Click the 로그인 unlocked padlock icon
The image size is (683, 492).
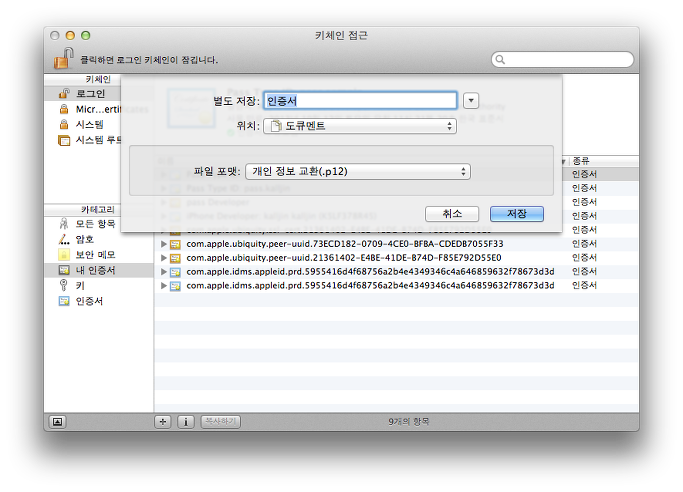click(64, 93)
